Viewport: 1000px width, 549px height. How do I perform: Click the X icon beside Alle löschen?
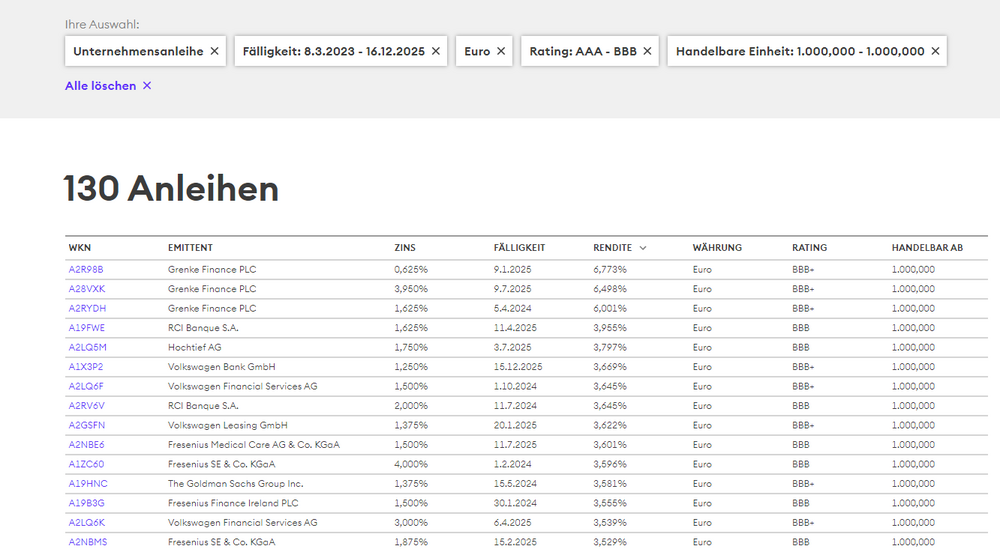coord(147,86)
